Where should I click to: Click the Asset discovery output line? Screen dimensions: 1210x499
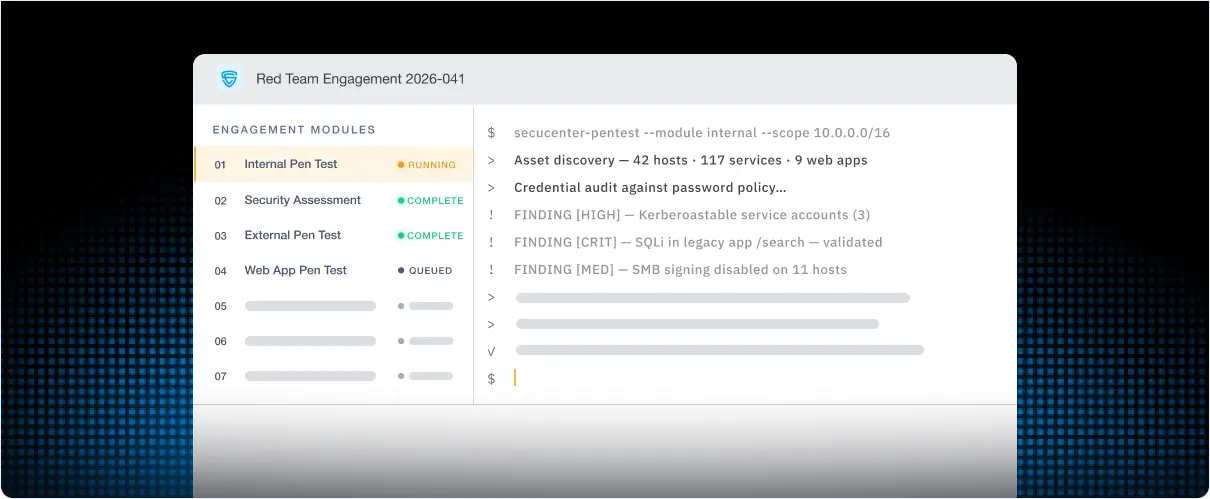pos(691,160)
